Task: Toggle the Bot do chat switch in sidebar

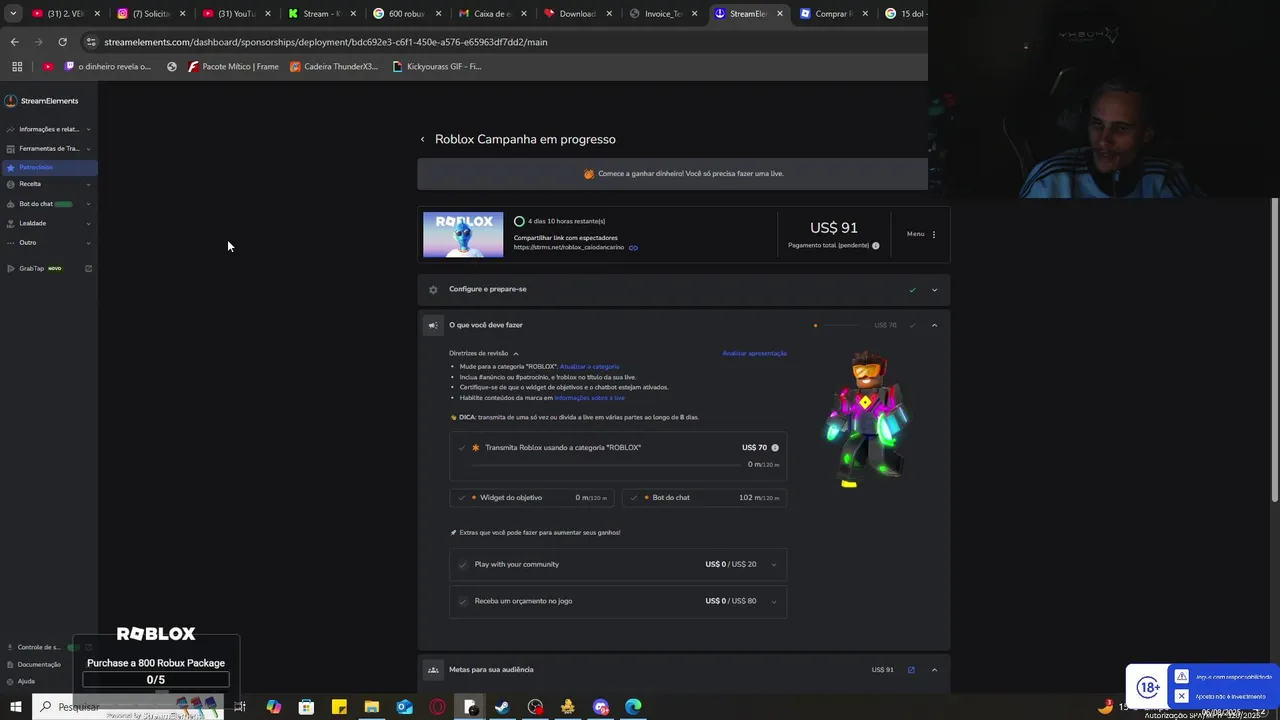Action: [64, 204]
